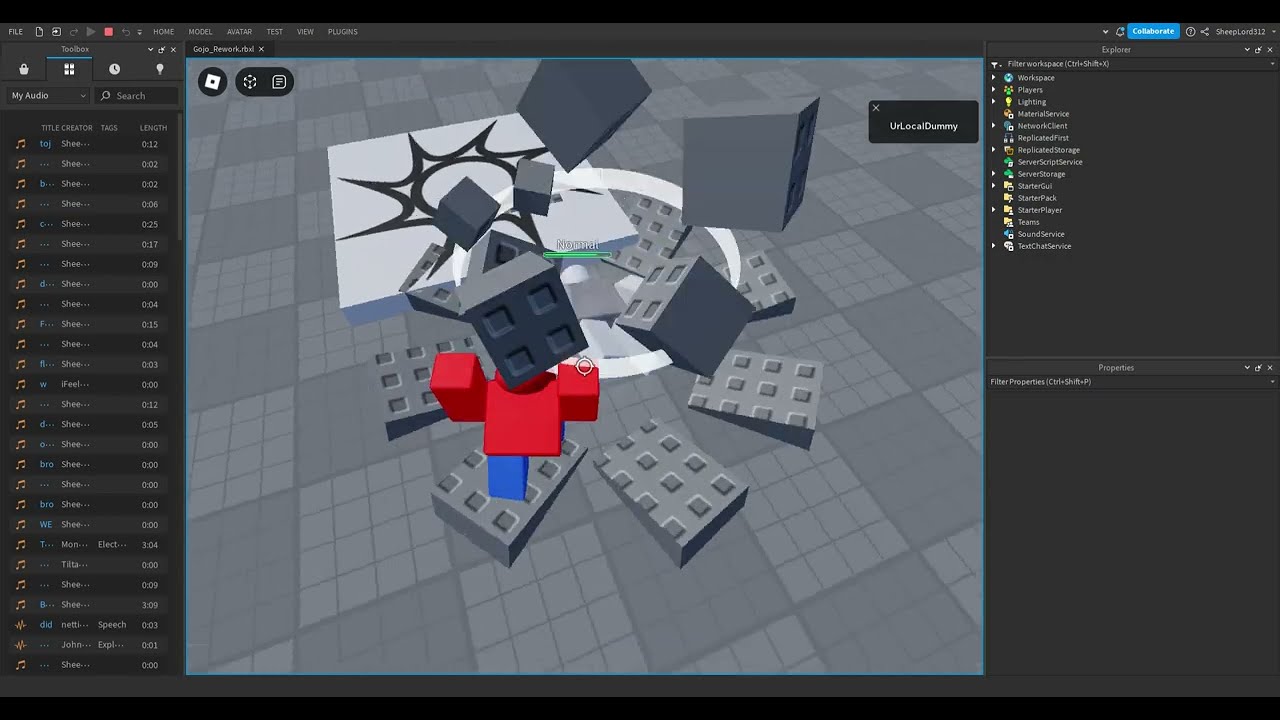Click the viewport chat/notes icon button
Screen dimensions: 1280x720
[279, 82]
